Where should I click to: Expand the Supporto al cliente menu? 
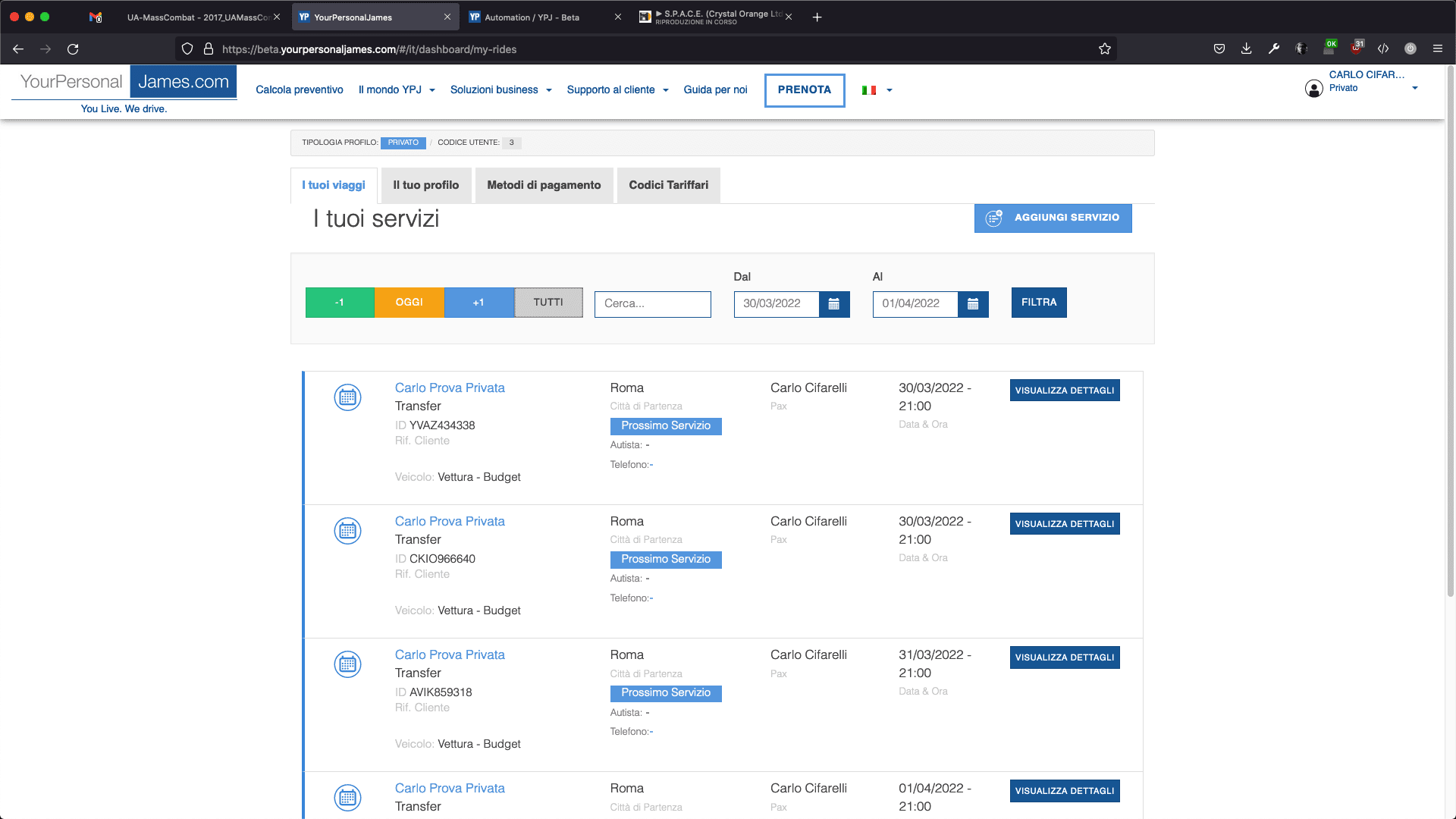pos(617,90)
